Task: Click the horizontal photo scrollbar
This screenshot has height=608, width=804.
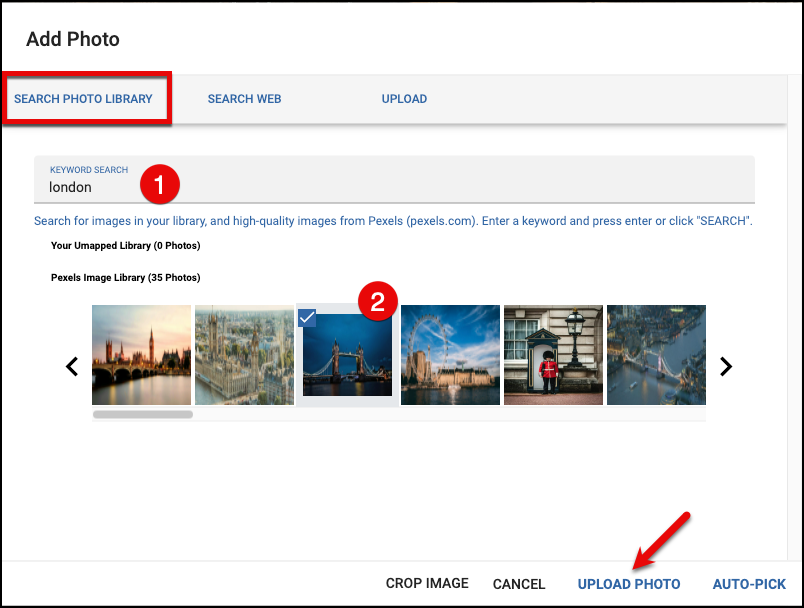Action: (x=143, y=414)
